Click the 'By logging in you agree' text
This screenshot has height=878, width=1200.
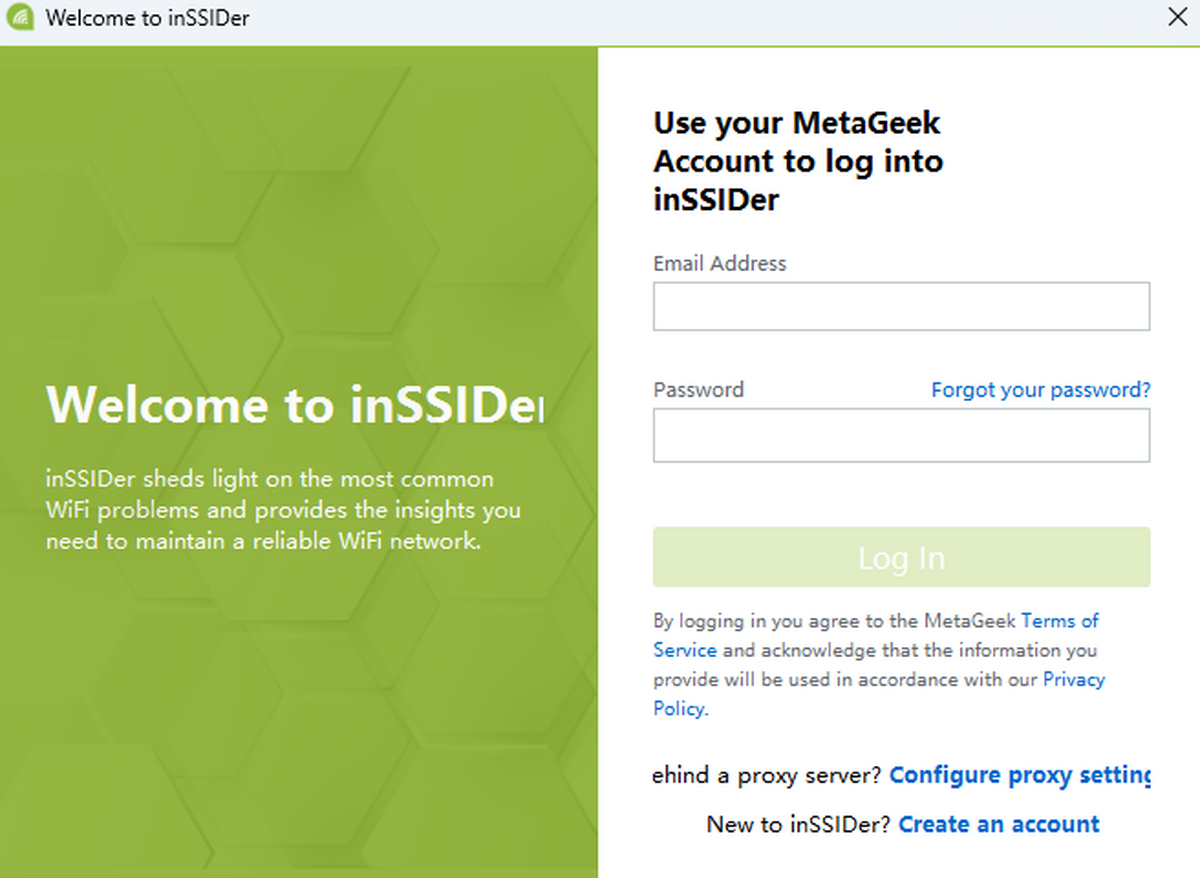click(835, 621)
